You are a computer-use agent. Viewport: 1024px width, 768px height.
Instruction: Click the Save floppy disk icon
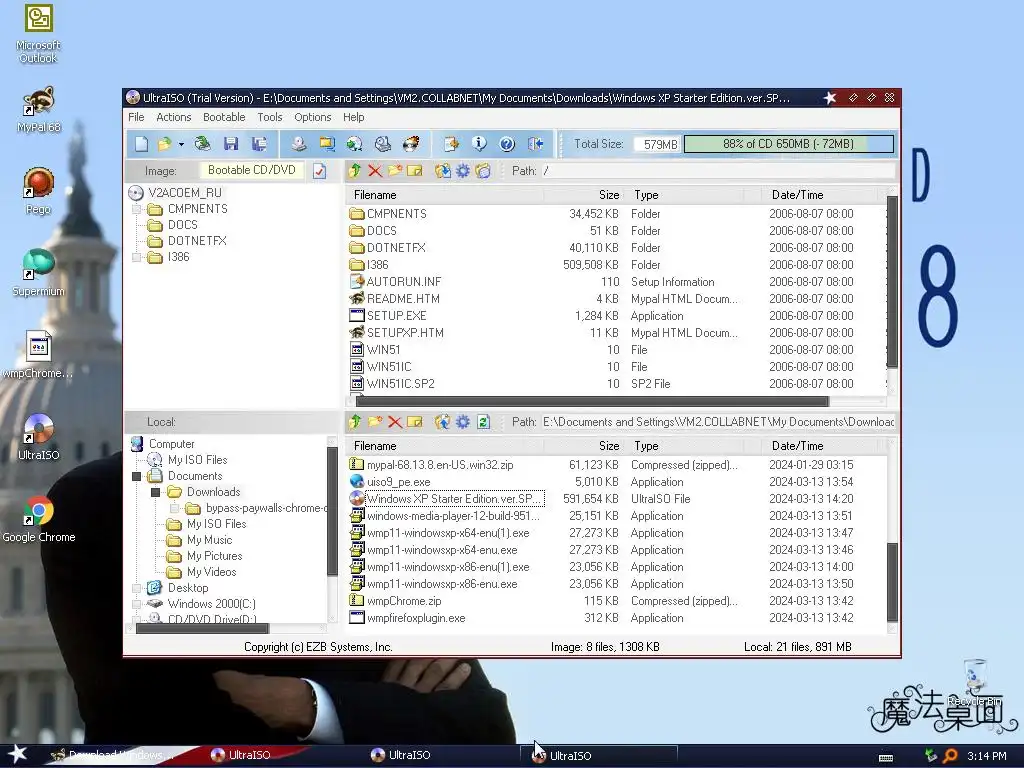pyautogui.click(x=231, y=144)
